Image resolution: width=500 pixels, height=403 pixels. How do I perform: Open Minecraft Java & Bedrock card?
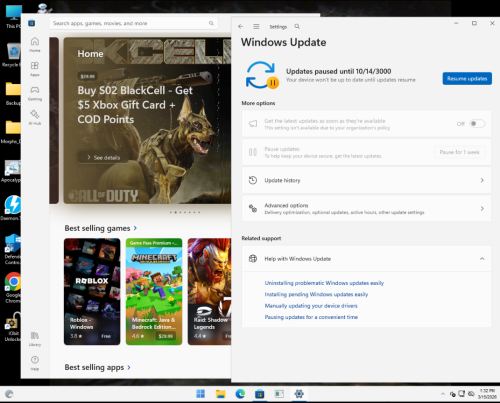pyautogui.click(x=154, y=291)
